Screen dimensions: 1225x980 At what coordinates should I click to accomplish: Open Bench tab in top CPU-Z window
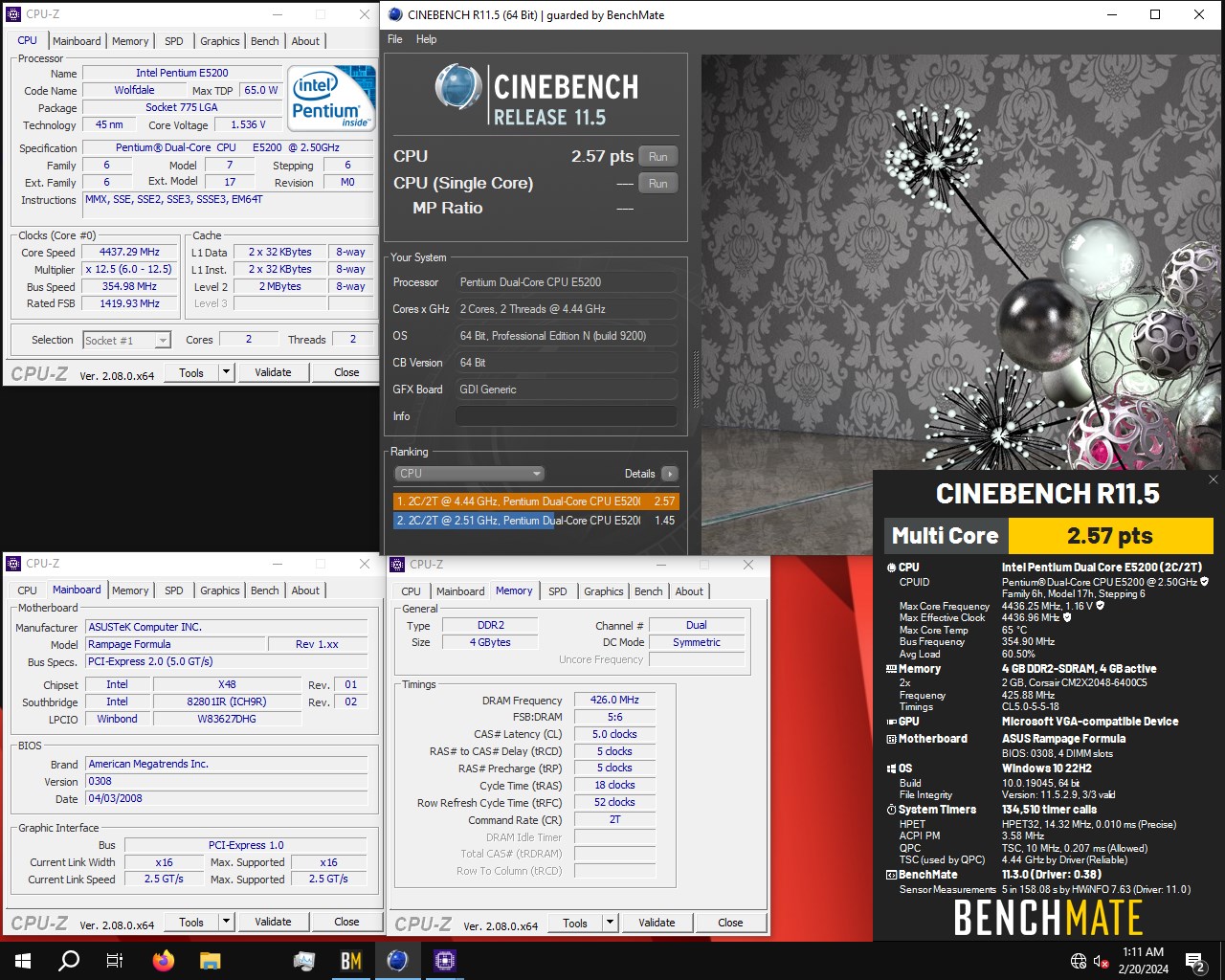(265, 41)
